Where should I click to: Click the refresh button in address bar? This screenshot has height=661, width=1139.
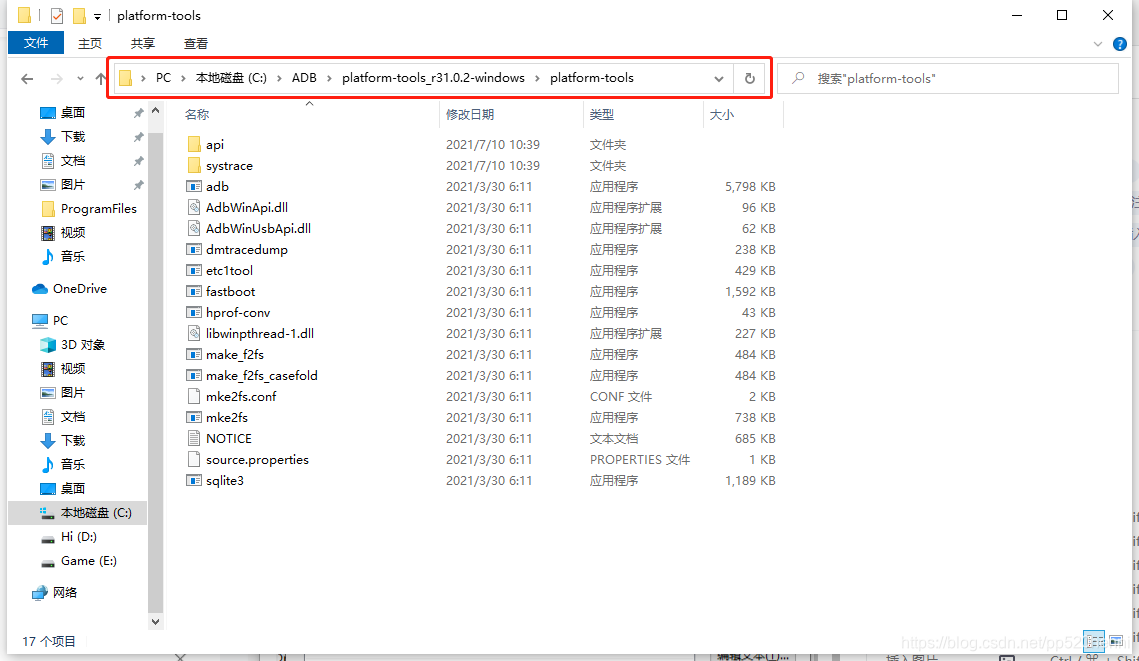pyautogui.click(x=750, y=78)
